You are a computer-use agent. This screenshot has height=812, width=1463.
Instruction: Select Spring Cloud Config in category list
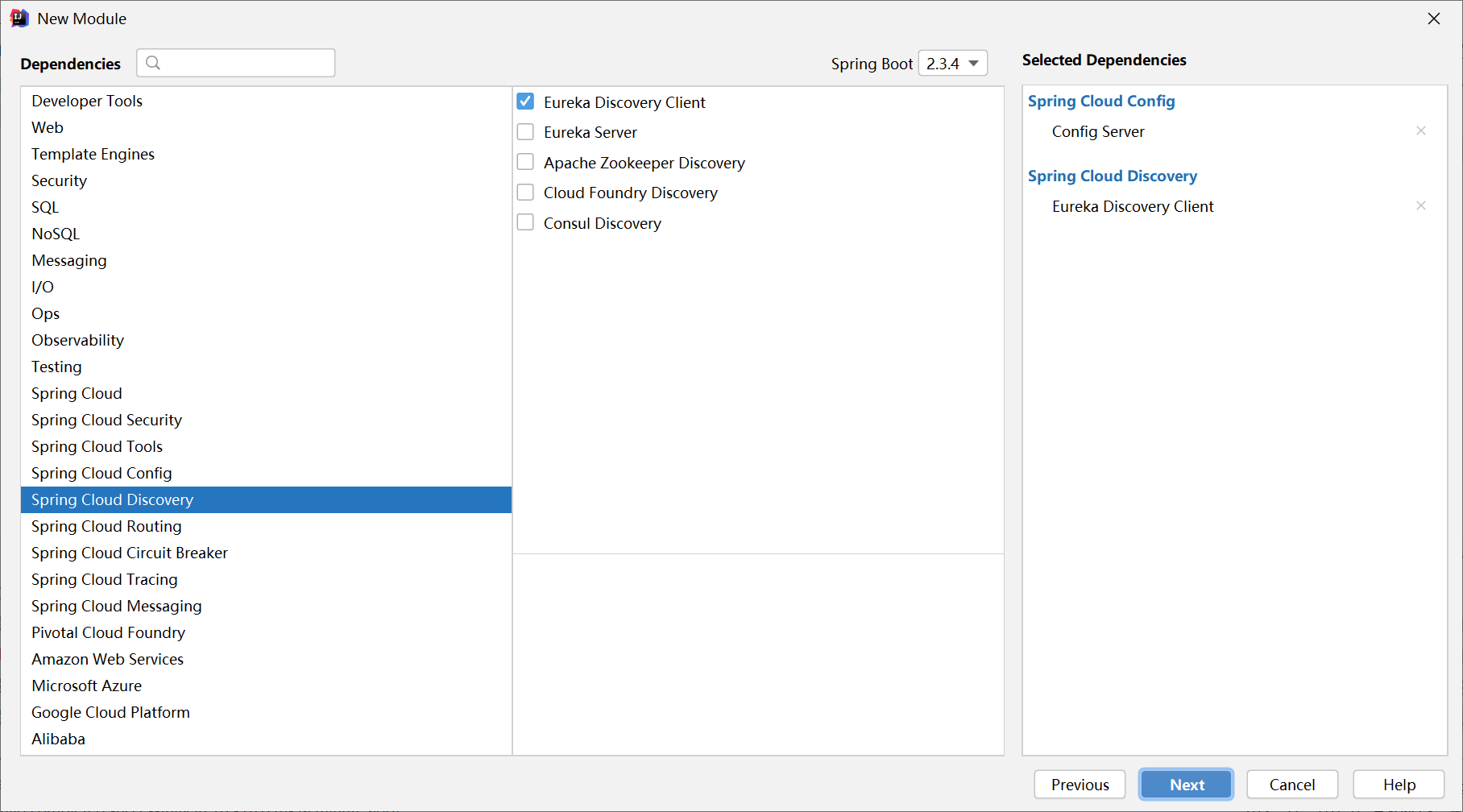click(266, 473)
